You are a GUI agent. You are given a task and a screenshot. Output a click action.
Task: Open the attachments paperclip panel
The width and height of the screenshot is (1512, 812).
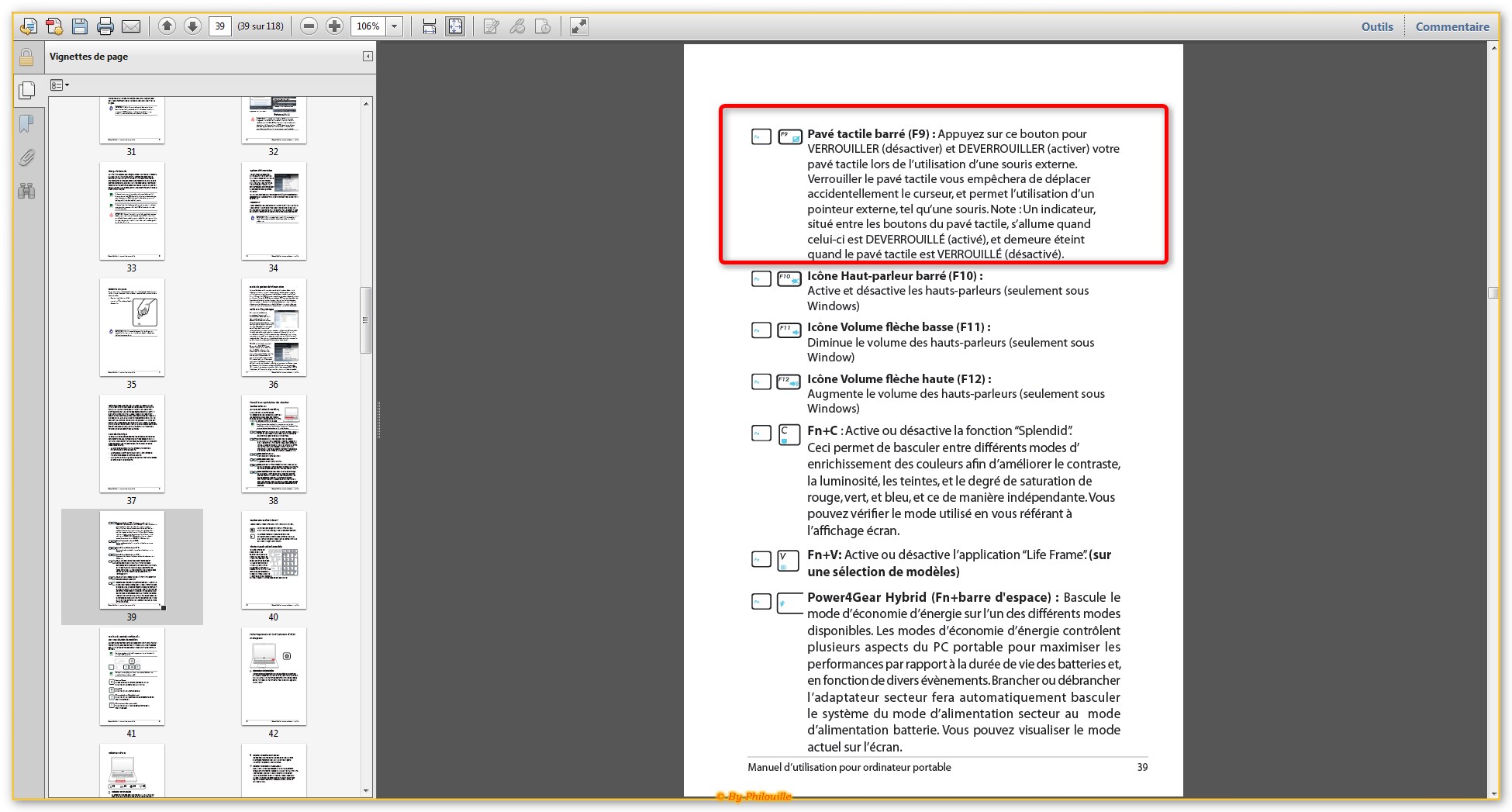[x=26, y=158]
